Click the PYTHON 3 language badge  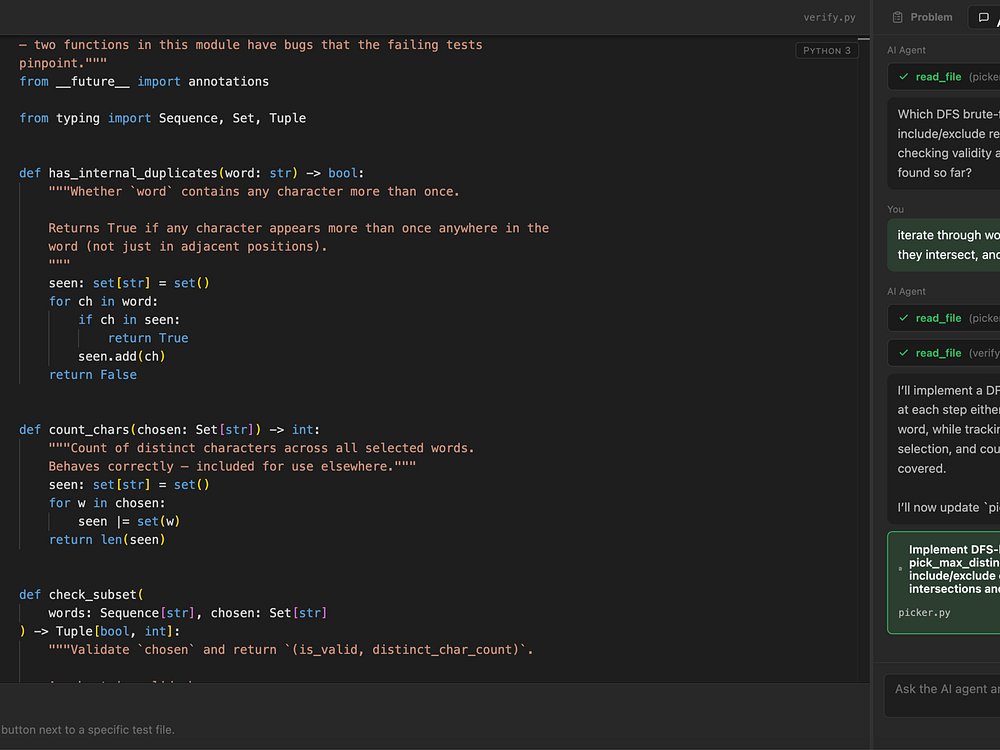pyautogui.click(x=827, y=50)
